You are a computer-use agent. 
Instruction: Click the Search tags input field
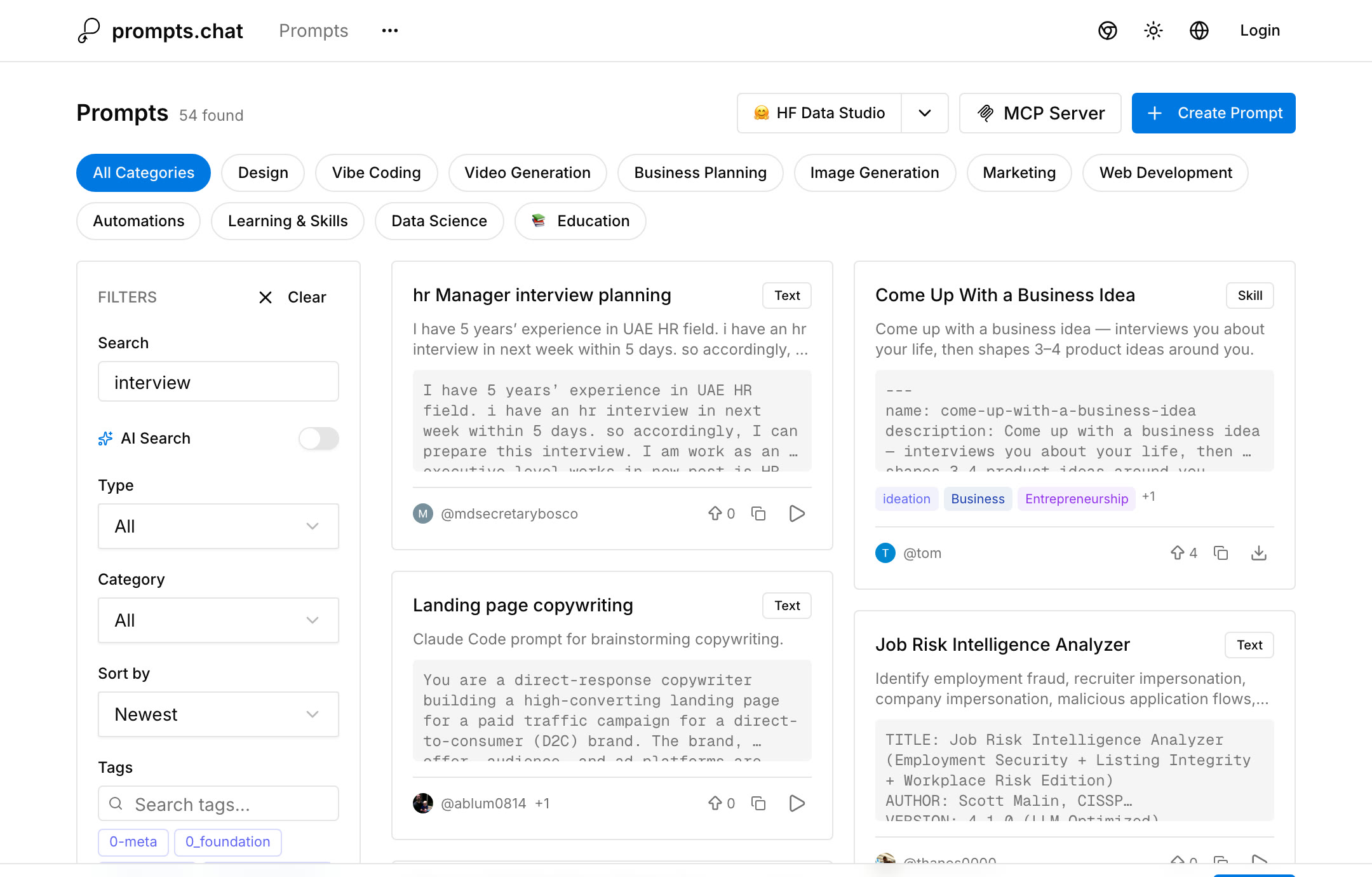coord(219,804)
